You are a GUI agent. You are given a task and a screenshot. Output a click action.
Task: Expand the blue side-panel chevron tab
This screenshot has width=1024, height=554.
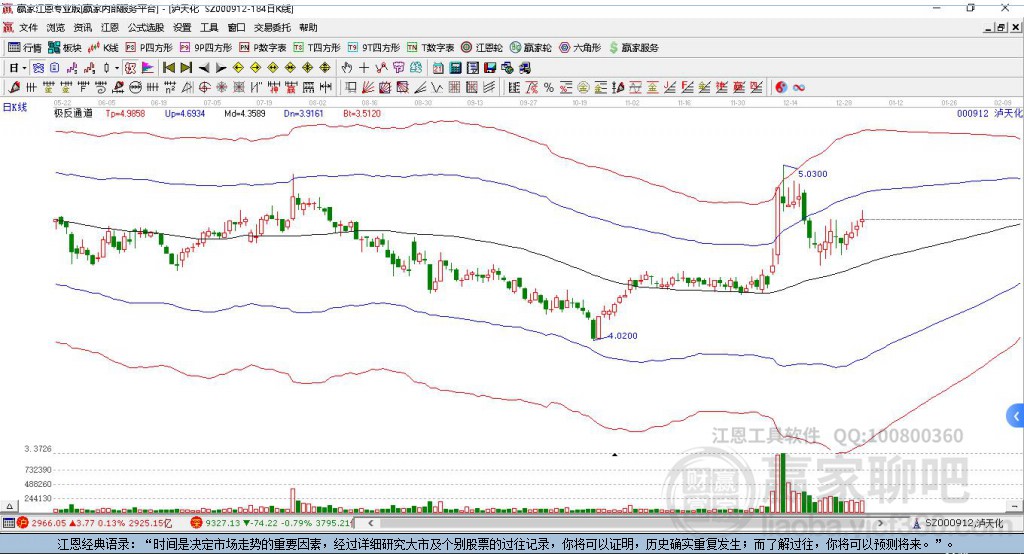1016,416
